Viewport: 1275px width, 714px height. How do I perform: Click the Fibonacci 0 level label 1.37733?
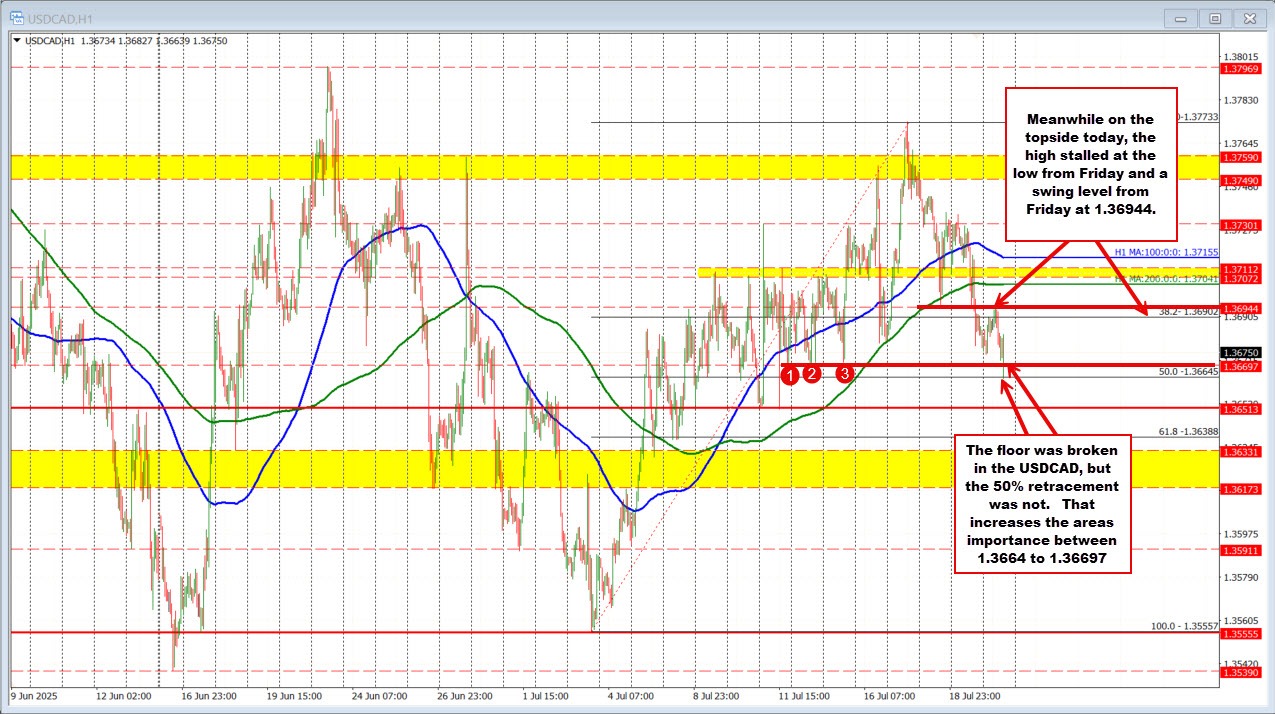1196,117
